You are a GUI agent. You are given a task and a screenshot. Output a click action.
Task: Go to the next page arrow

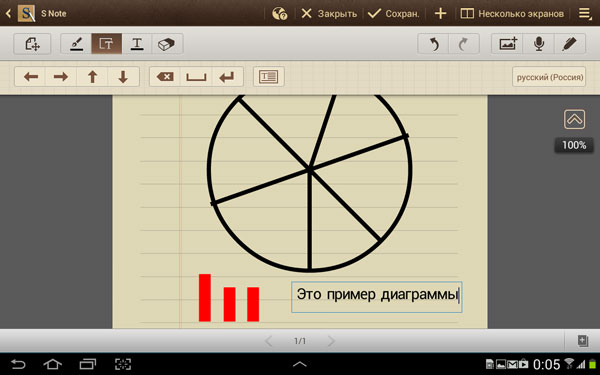331,341
